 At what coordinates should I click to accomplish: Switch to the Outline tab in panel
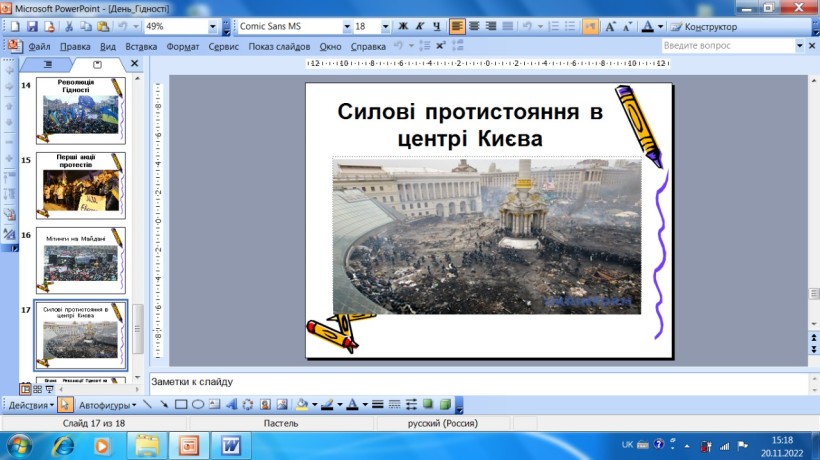tap(48, 64)
